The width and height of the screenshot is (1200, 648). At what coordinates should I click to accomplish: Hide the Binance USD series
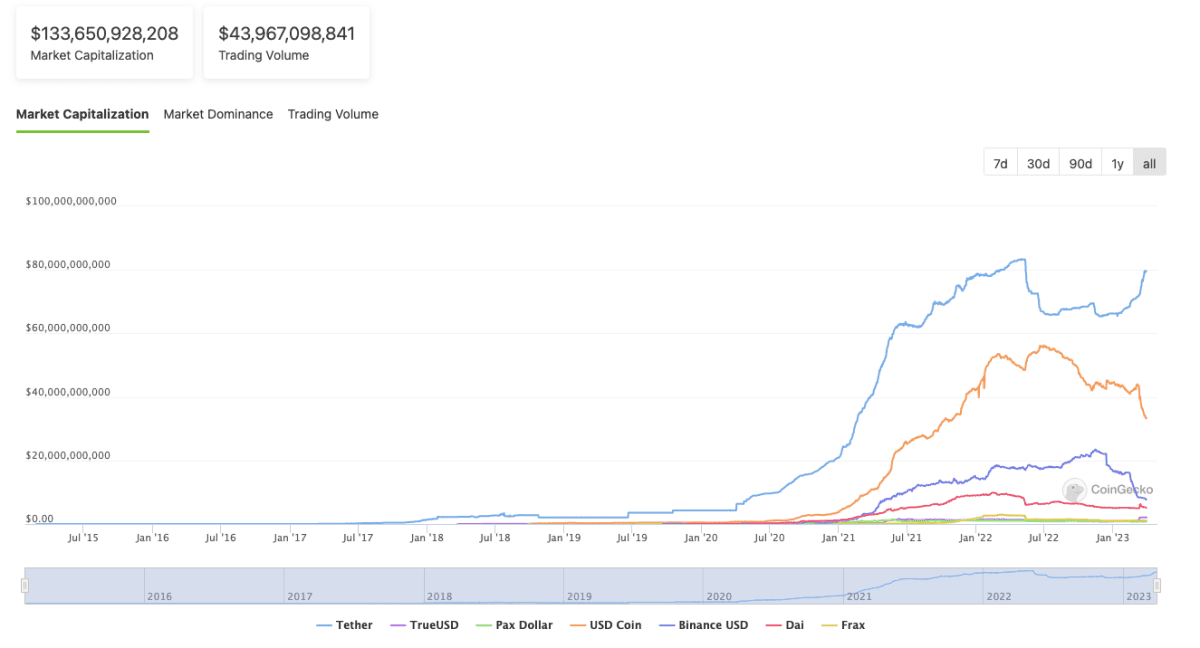point(703,625)
